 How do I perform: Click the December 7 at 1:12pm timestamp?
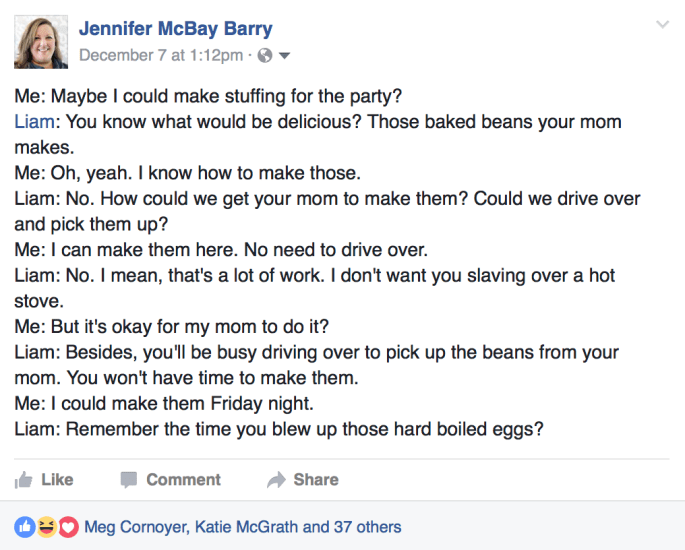click(160, 56)
